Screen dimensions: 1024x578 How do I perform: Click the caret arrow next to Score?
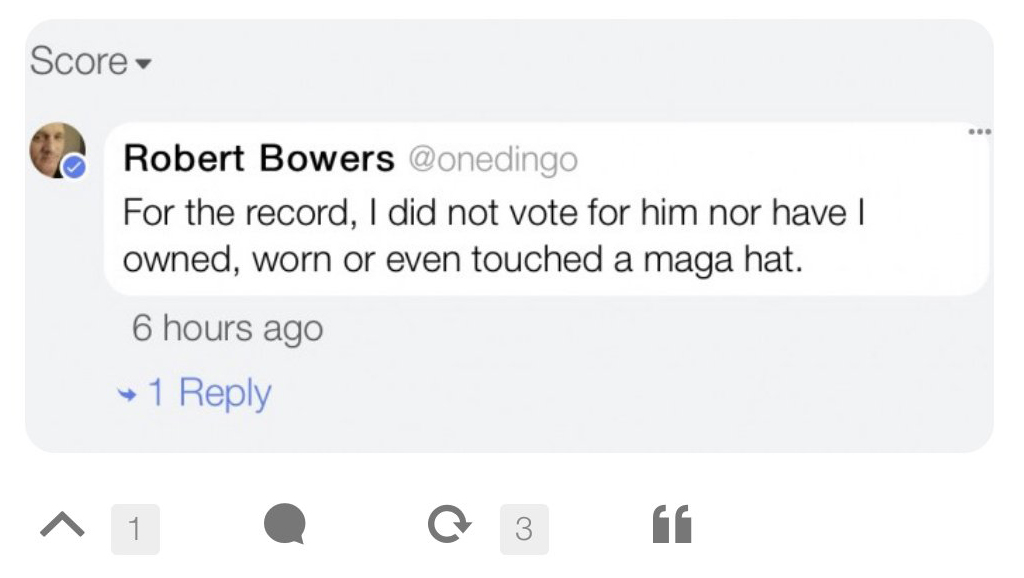point(143,64)
